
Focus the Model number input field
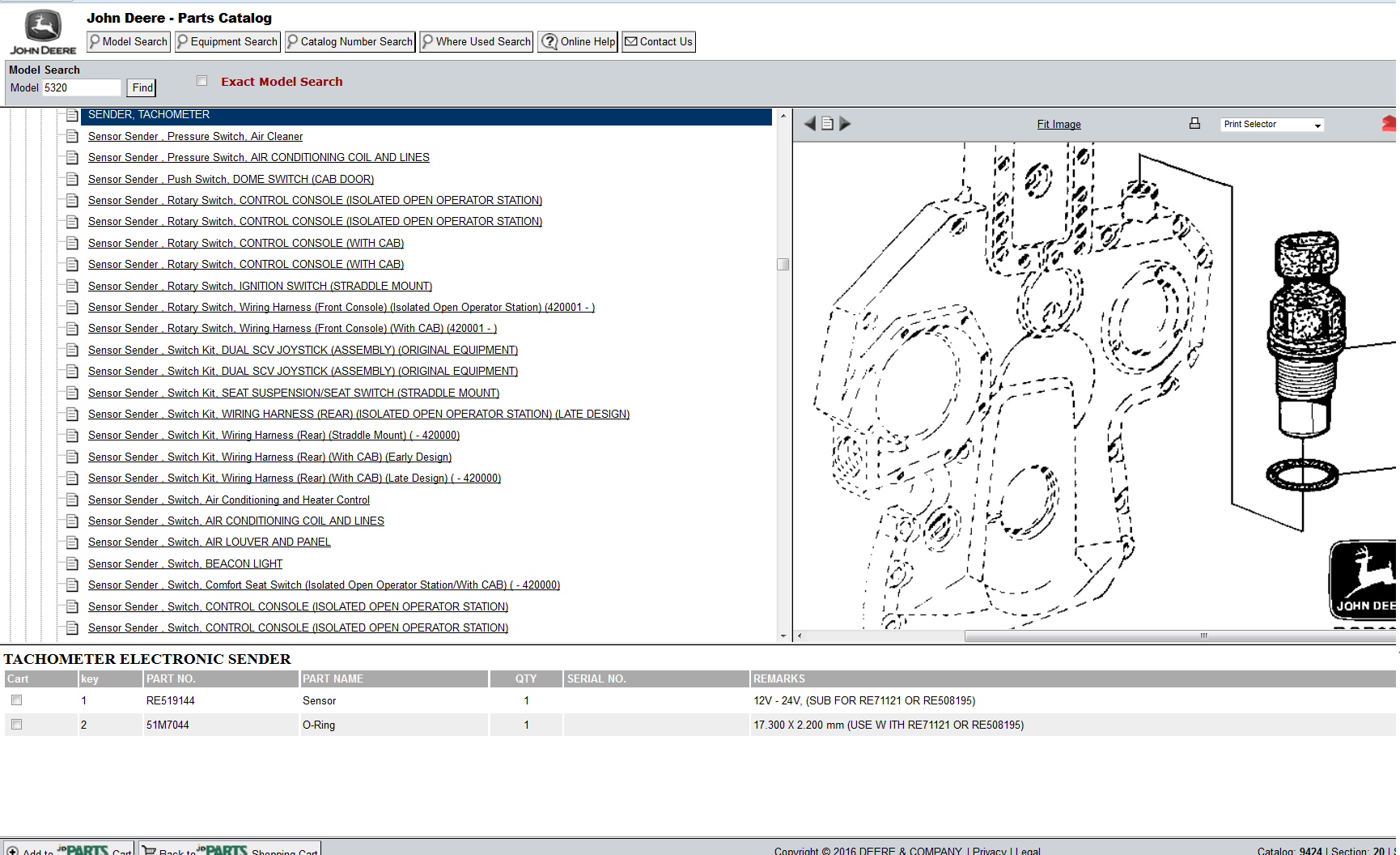tap(82, 87)
